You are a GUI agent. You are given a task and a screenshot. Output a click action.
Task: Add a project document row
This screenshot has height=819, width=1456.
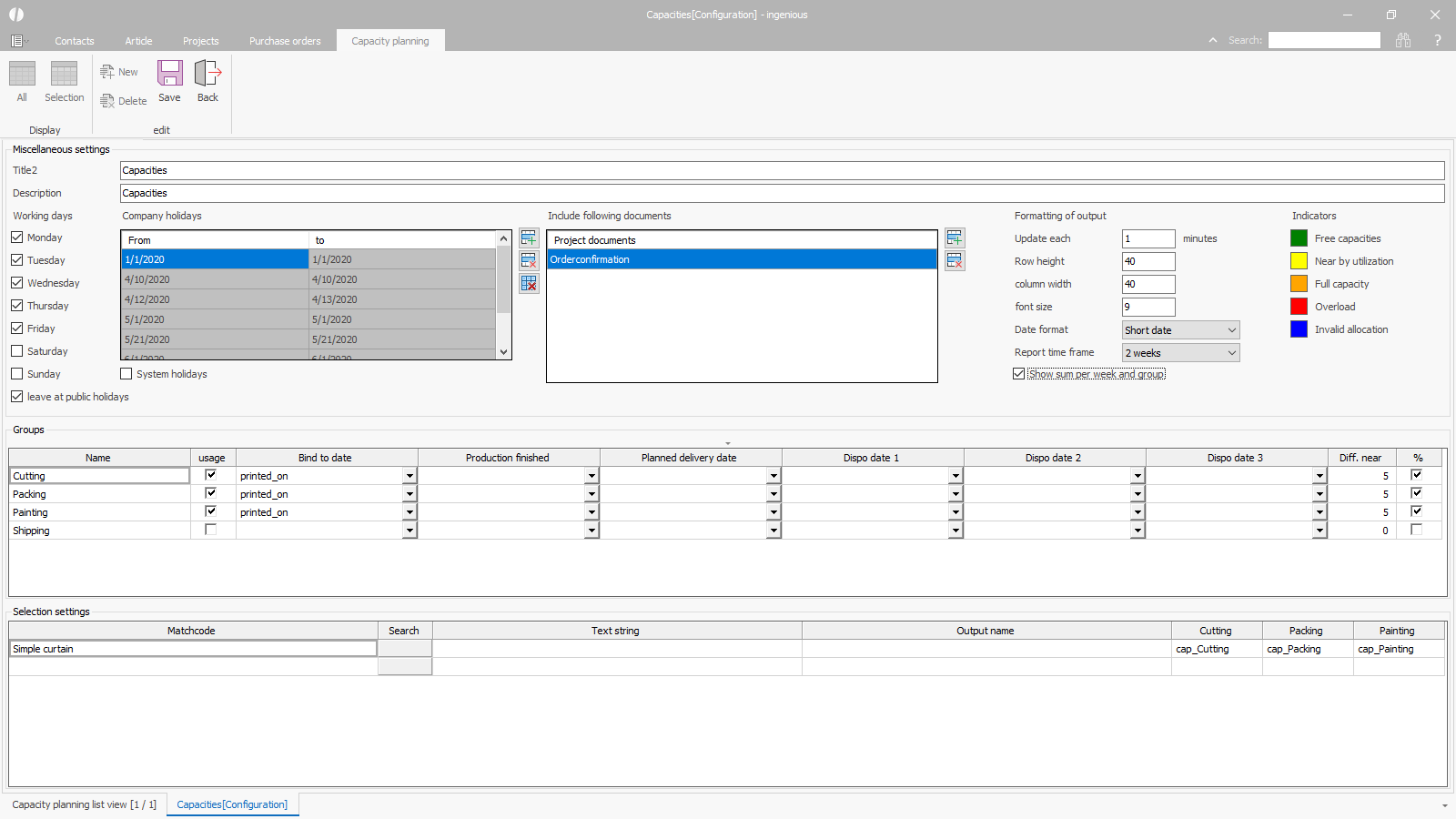click(x=955, y=238)
